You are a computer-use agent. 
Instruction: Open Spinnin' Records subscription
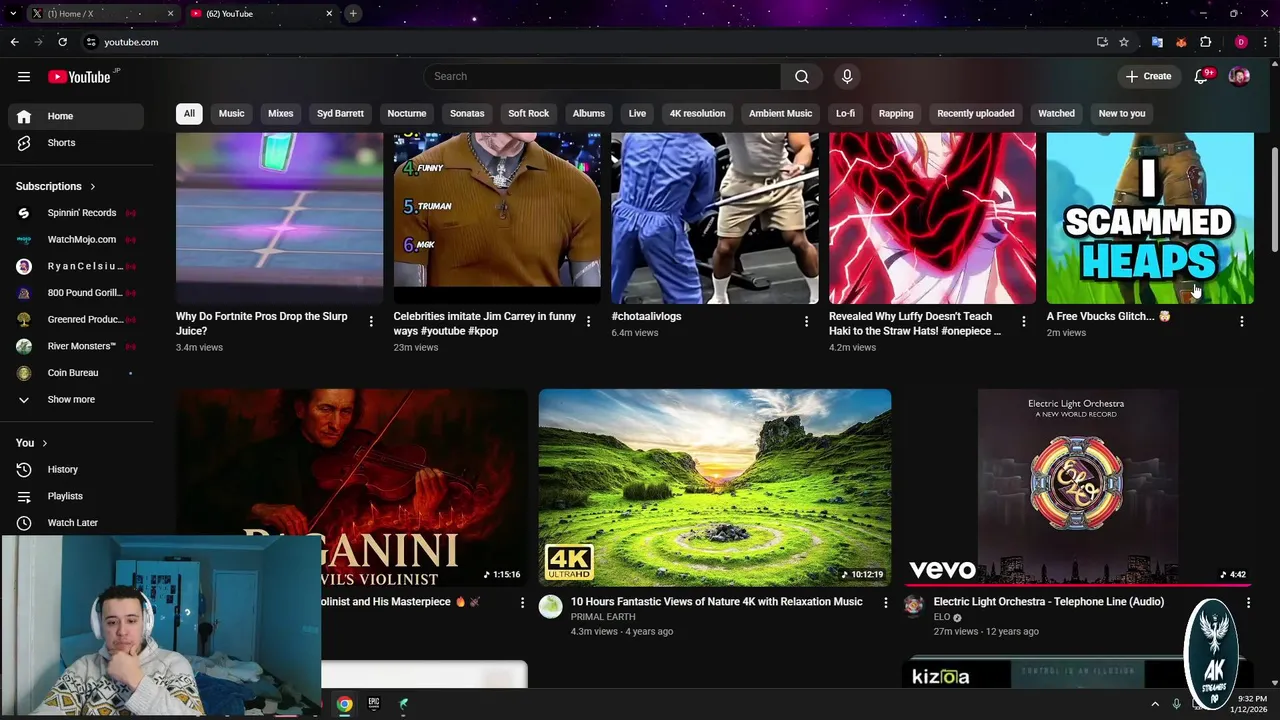76,213
